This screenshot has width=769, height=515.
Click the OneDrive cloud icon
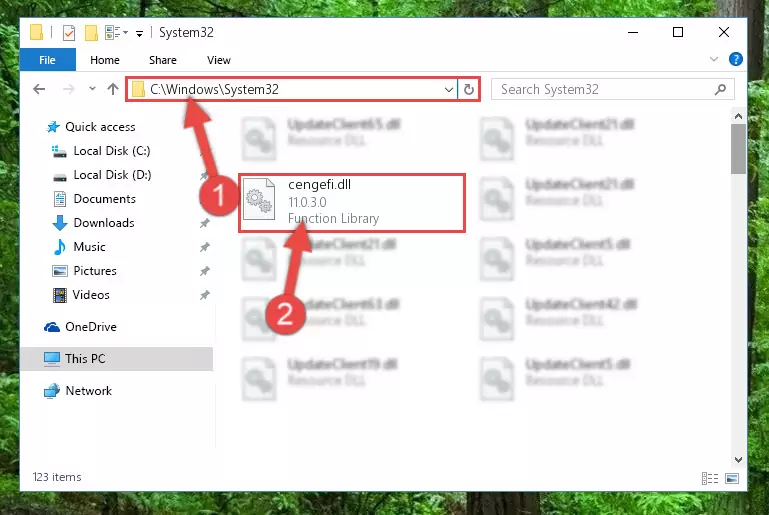point(51,327)
